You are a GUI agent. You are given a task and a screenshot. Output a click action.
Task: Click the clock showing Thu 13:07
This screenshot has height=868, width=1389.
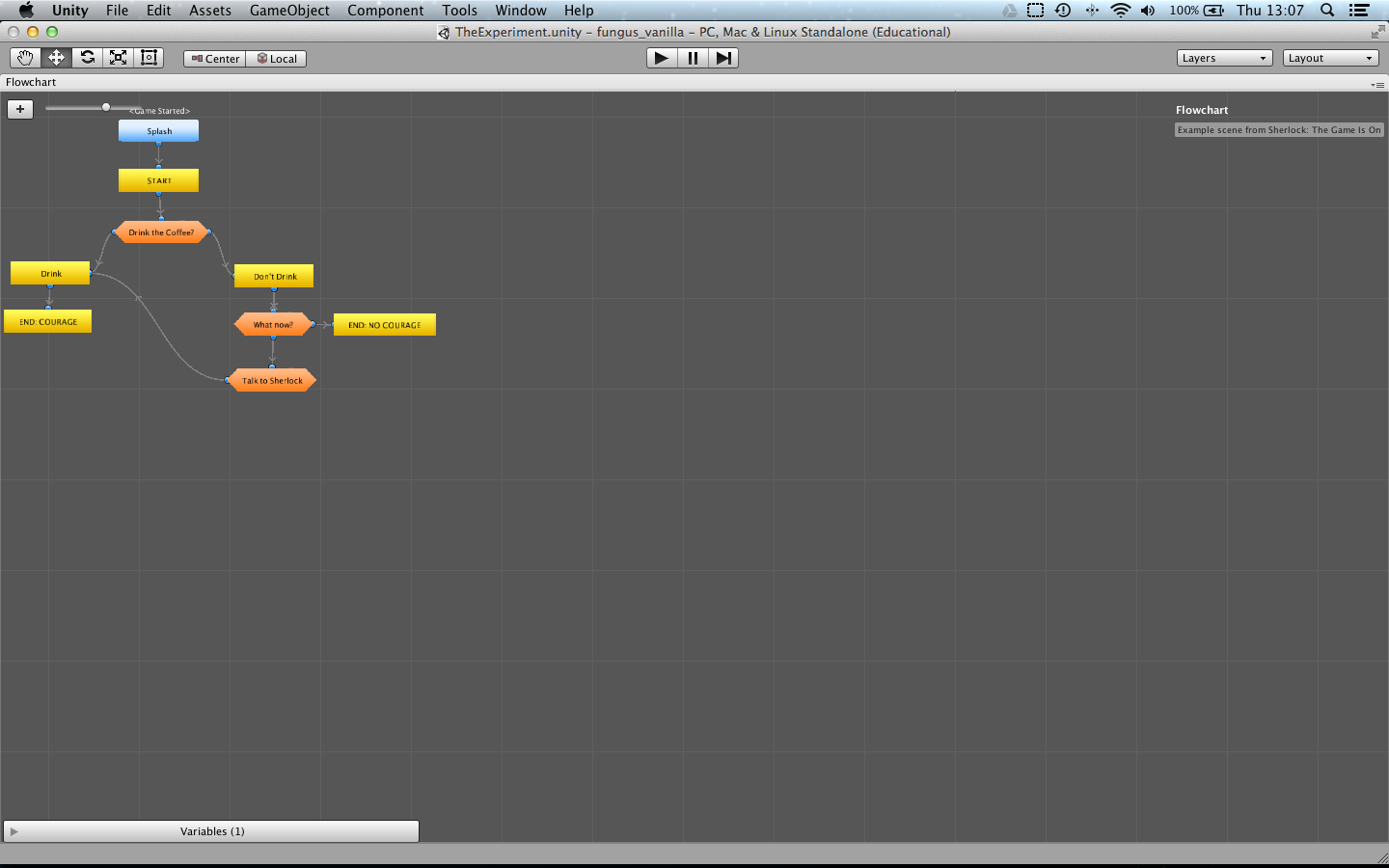[1270, 11]
